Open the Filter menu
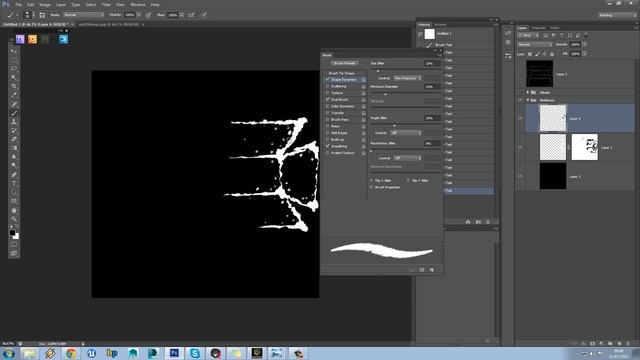This screenshot has width=640, height=360. point(106,4)
